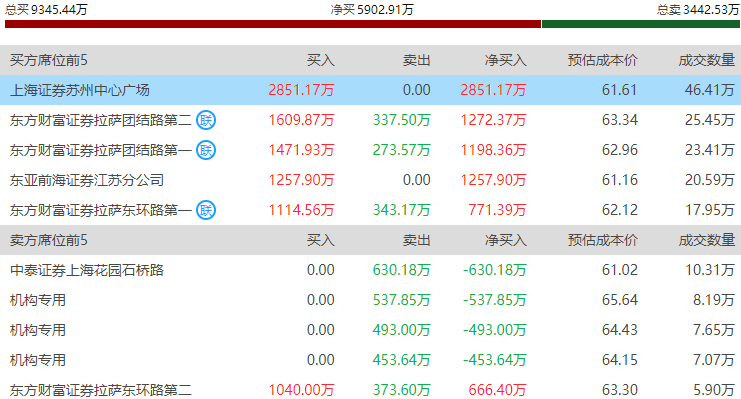Image resolution: width=741 pixels, height=399 pixels.
Task: Click buy value 1257.90万 in 买入 column
Action: pyautogui.click(x=302, y=180)
